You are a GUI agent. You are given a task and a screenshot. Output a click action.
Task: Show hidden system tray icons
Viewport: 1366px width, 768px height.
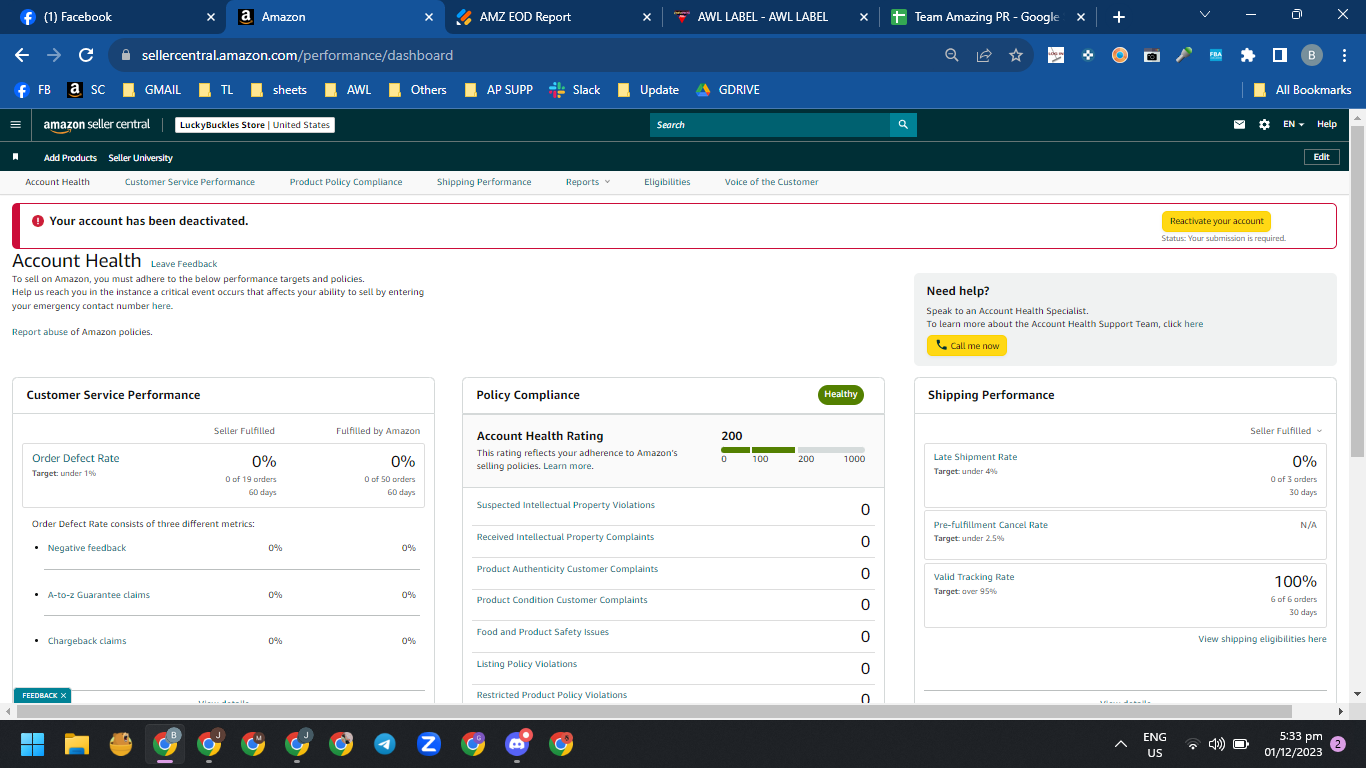(x=1121, y=744)
